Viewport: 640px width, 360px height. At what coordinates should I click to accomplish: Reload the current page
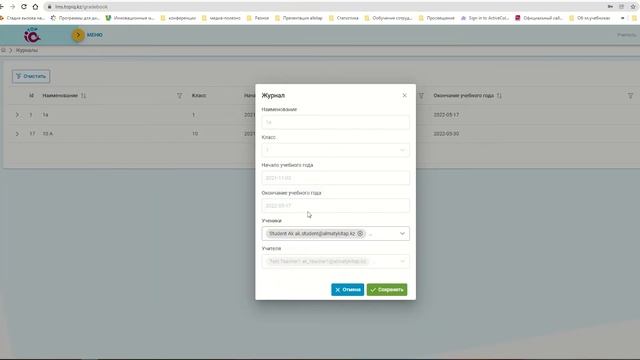24,7
